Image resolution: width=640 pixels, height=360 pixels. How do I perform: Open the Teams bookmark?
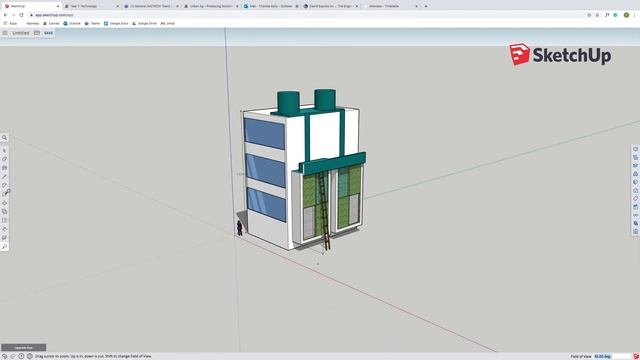point(92,23)
